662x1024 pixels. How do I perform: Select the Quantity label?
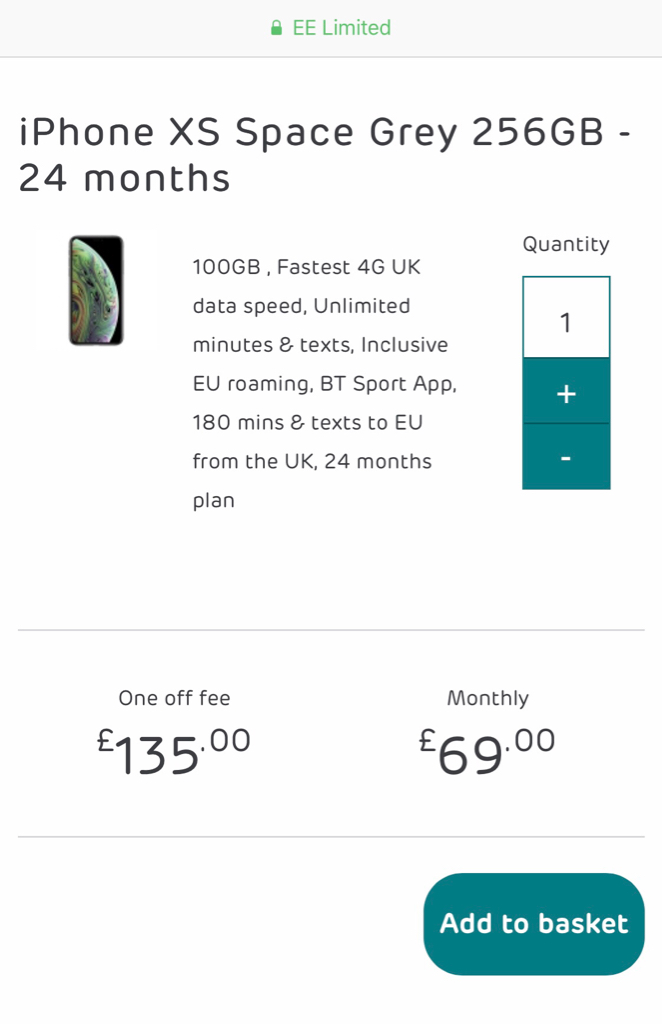point(566,244)
